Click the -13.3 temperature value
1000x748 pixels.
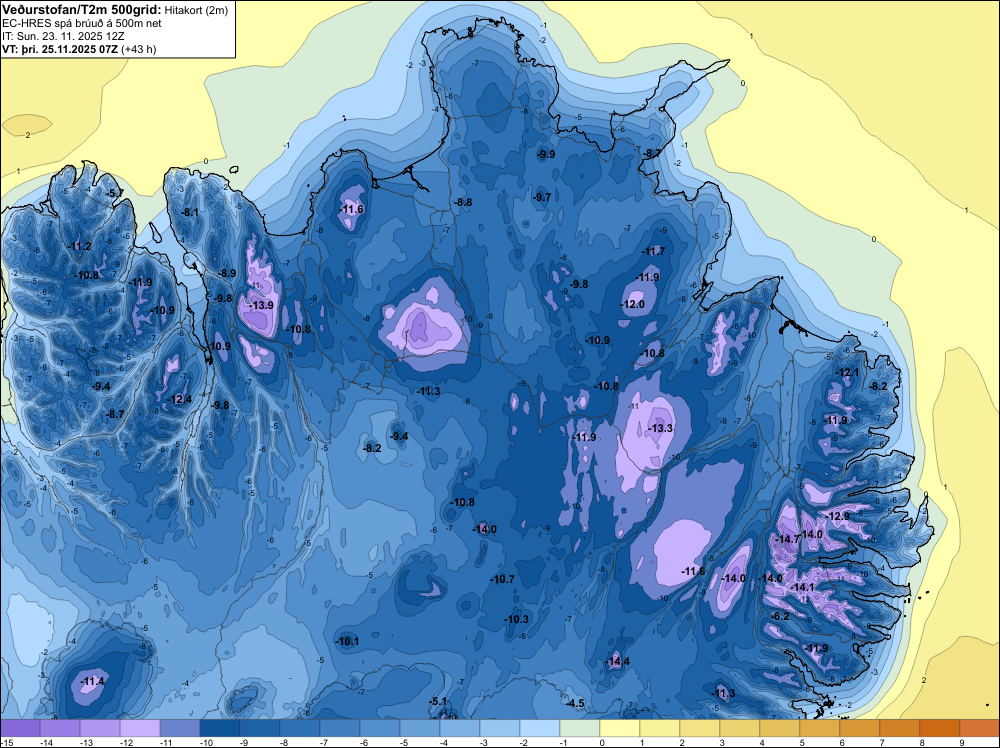[661, 428]
